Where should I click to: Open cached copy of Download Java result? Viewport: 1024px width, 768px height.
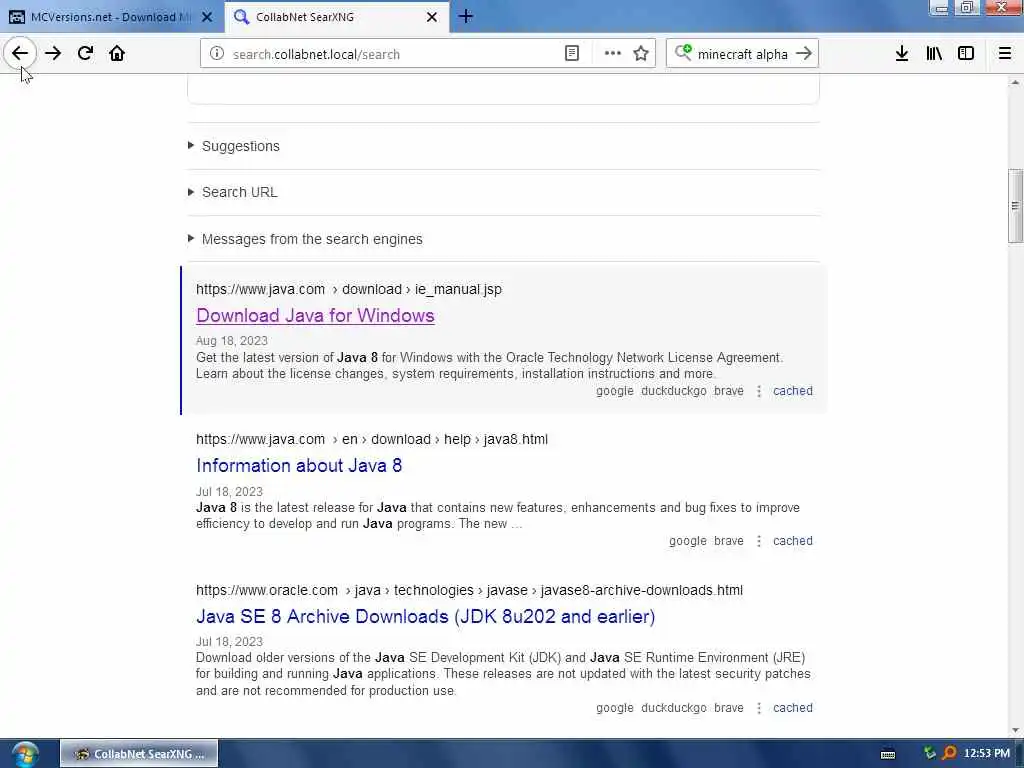[x=793, y=391]
